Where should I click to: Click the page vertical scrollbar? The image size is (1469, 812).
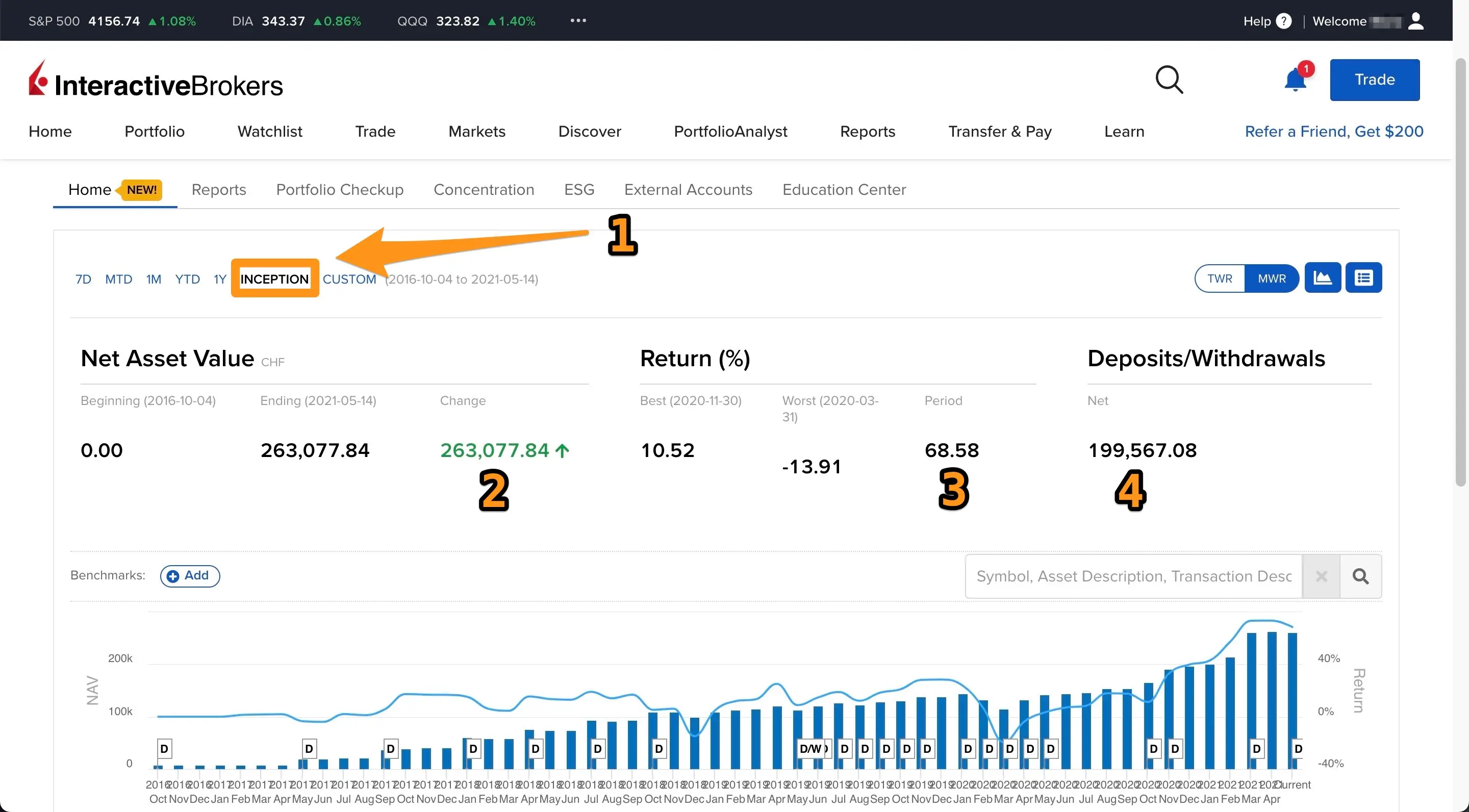click(1460, 272)
